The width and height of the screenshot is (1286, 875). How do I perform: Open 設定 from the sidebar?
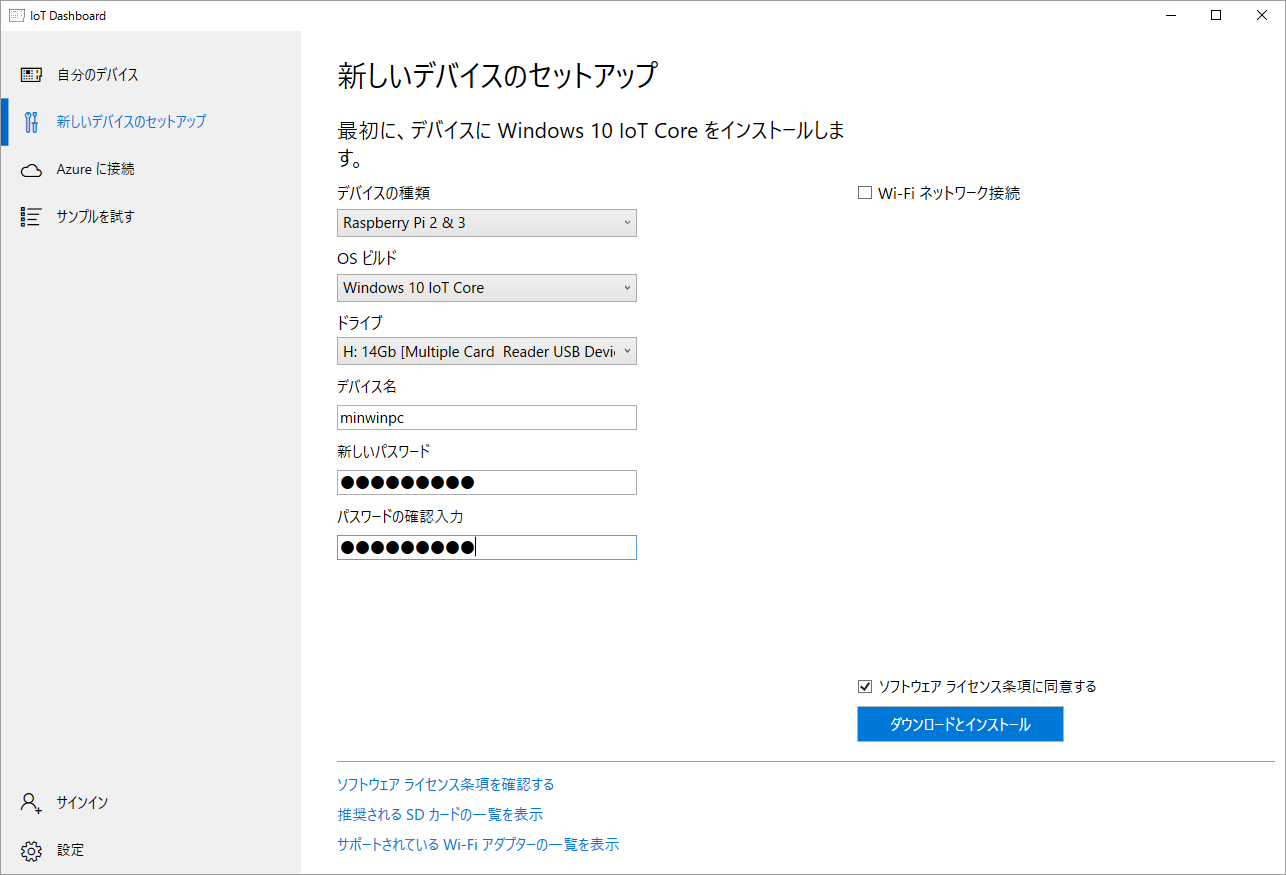pos(150,851)
